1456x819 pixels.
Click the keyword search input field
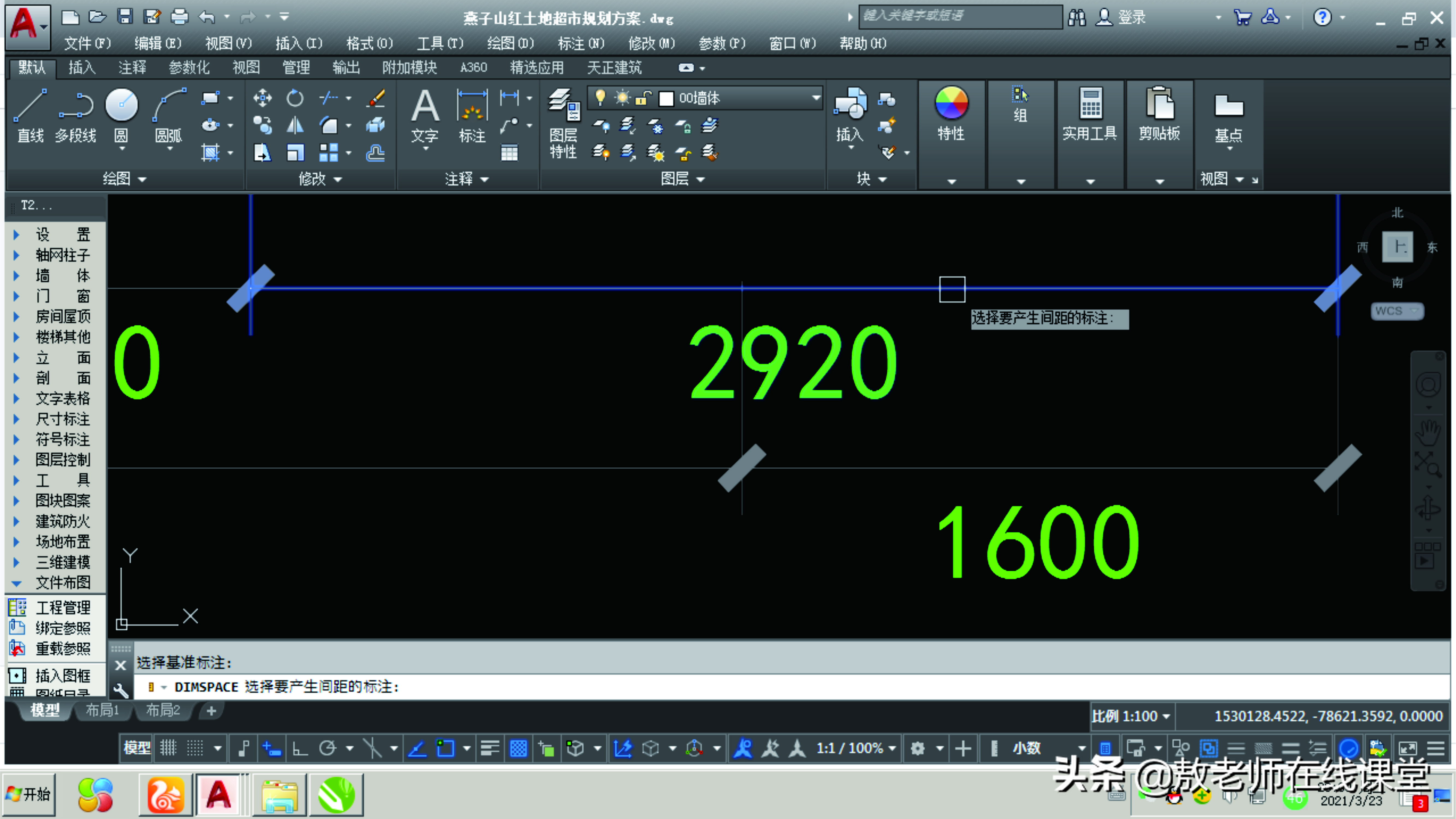pyautogui.click(x=960, y=16)
